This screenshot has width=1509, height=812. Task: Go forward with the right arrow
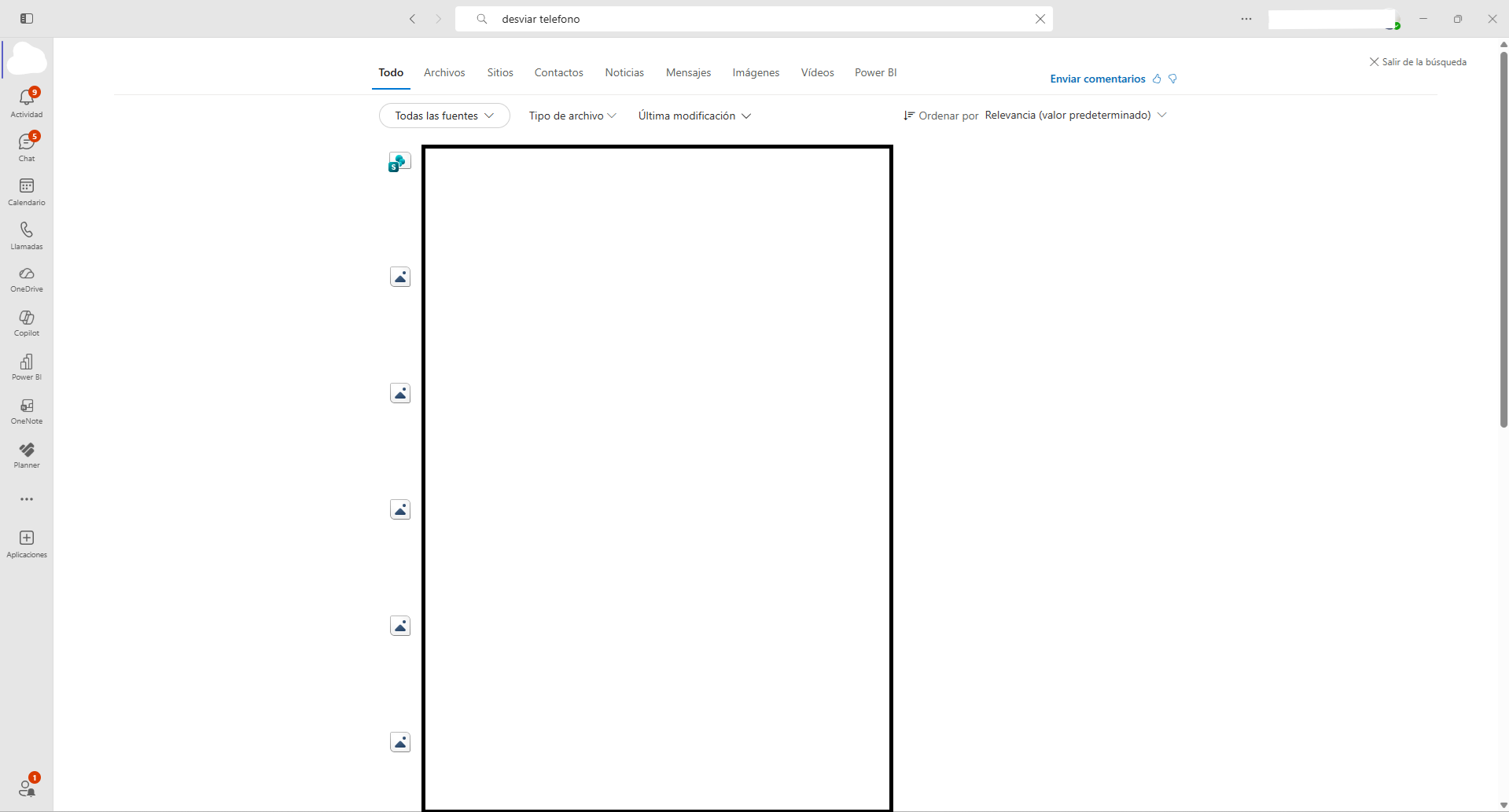tap(439, 19)
